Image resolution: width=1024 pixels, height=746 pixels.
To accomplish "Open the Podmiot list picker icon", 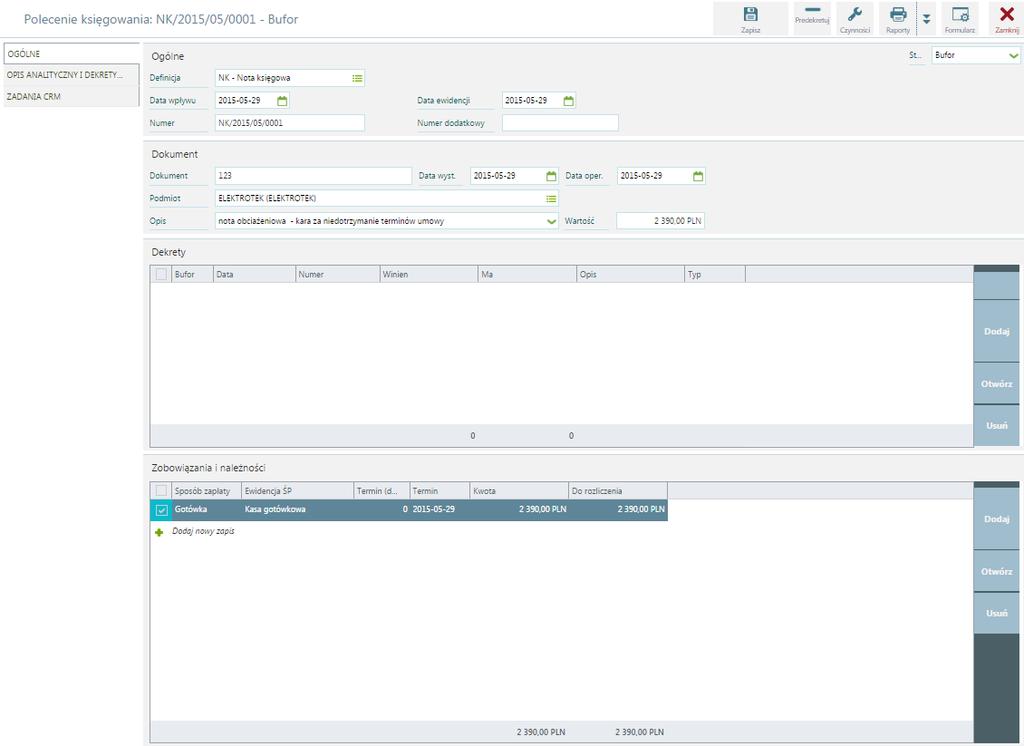I will click(x=551, y=199).
